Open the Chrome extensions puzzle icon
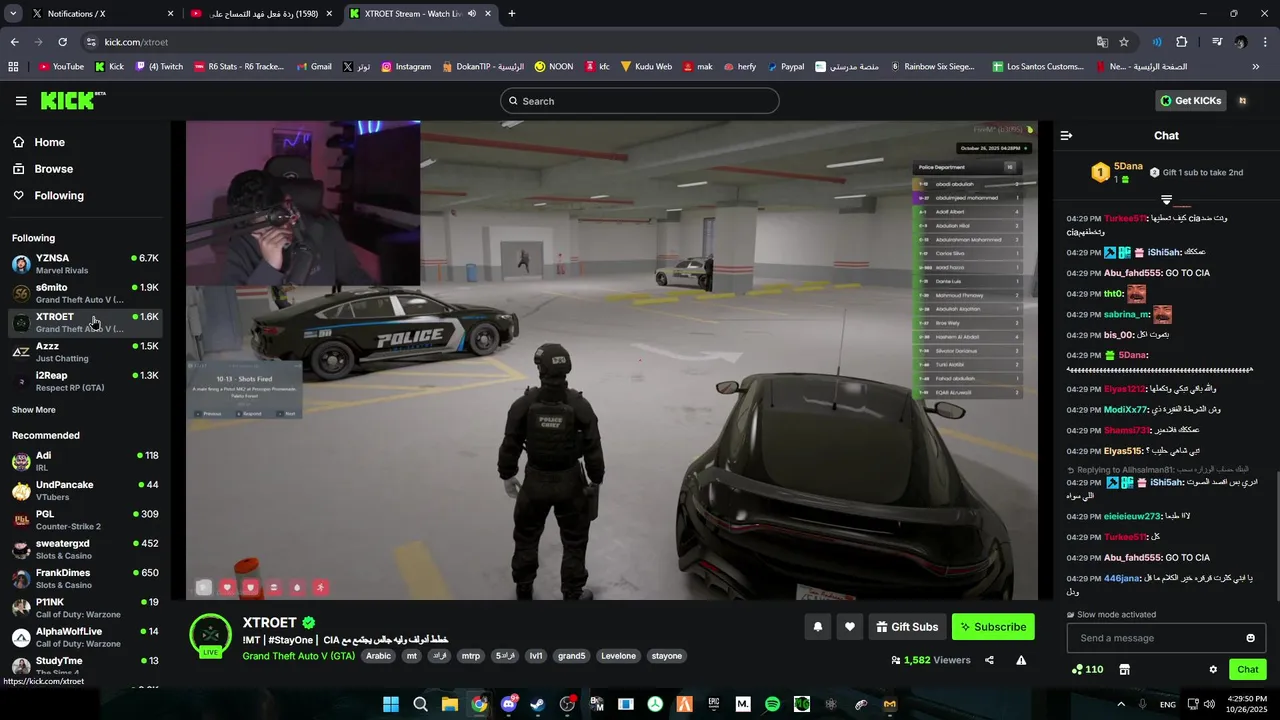 (x=1182, y=42)
